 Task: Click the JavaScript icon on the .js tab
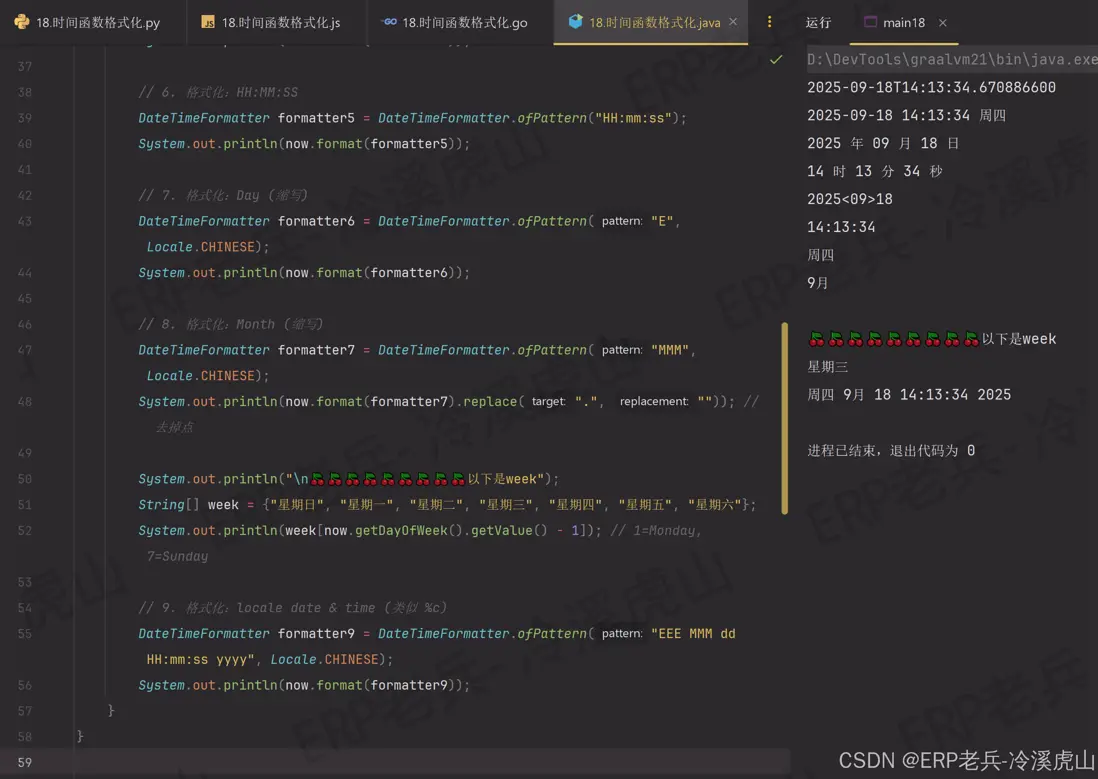[x=206, y=21]
